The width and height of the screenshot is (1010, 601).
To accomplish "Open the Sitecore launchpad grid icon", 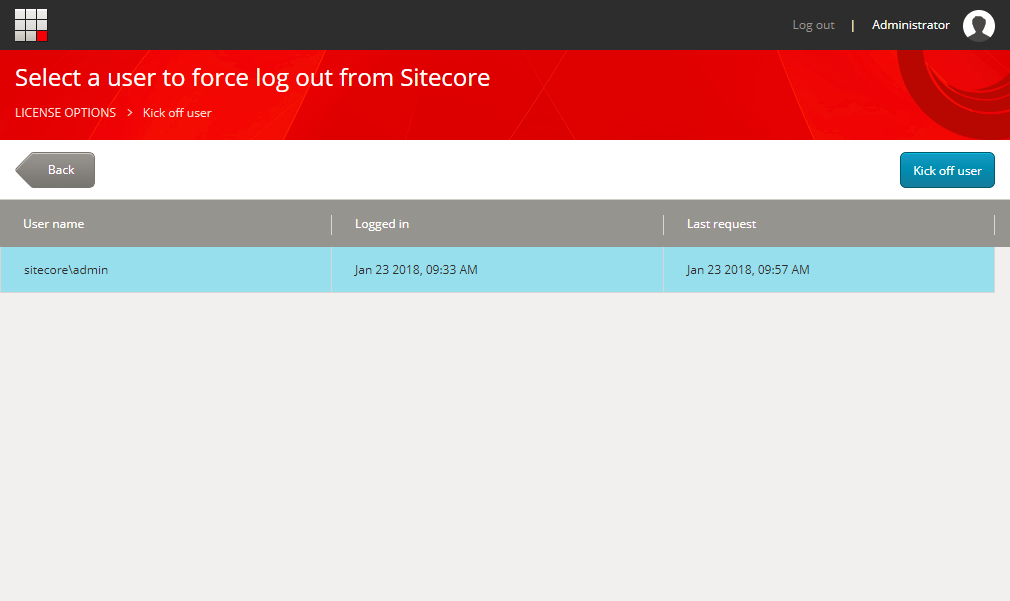I will 31,25.
